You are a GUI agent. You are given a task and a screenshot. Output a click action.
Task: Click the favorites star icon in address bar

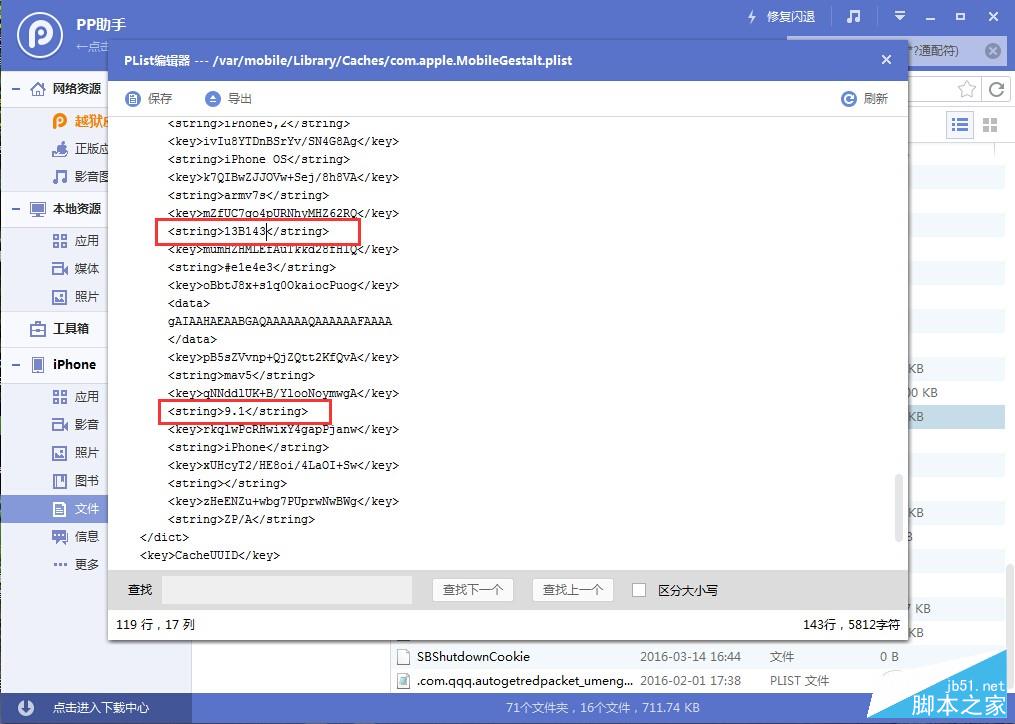point(966,89)
